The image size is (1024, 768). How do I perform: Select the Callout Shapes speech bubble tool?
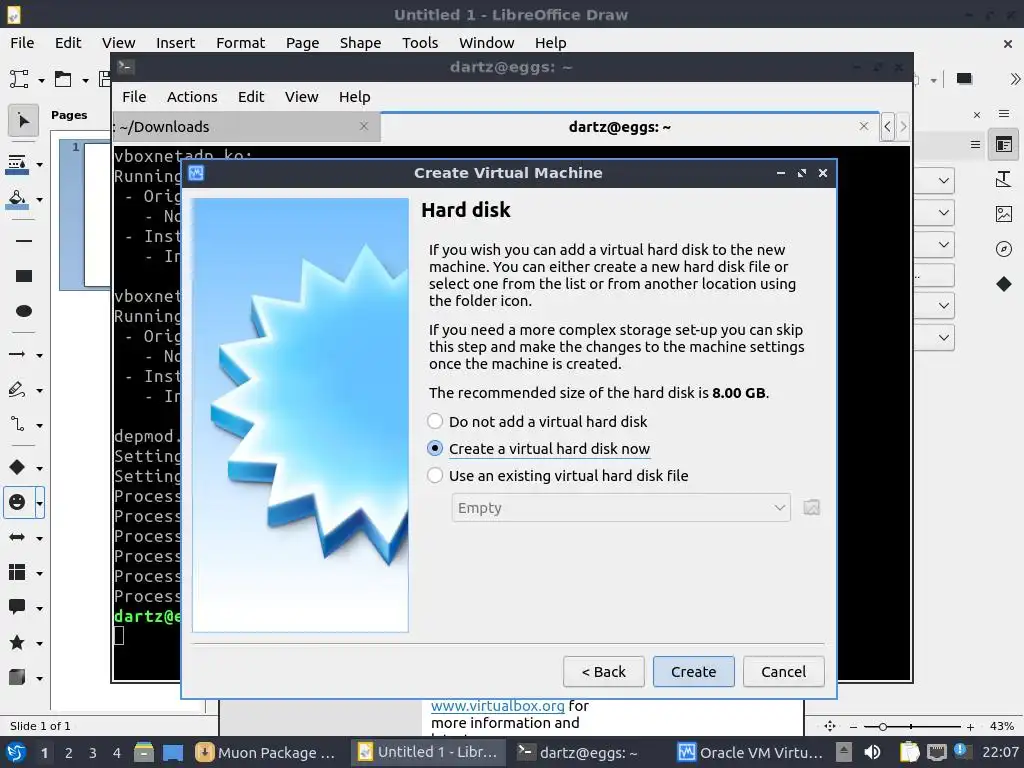pos(18,607)
